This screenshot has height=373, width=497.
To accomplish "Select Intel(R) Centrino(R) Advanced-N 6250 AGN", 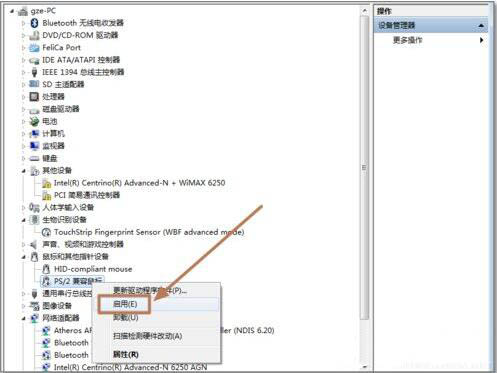I will [130, 367].
